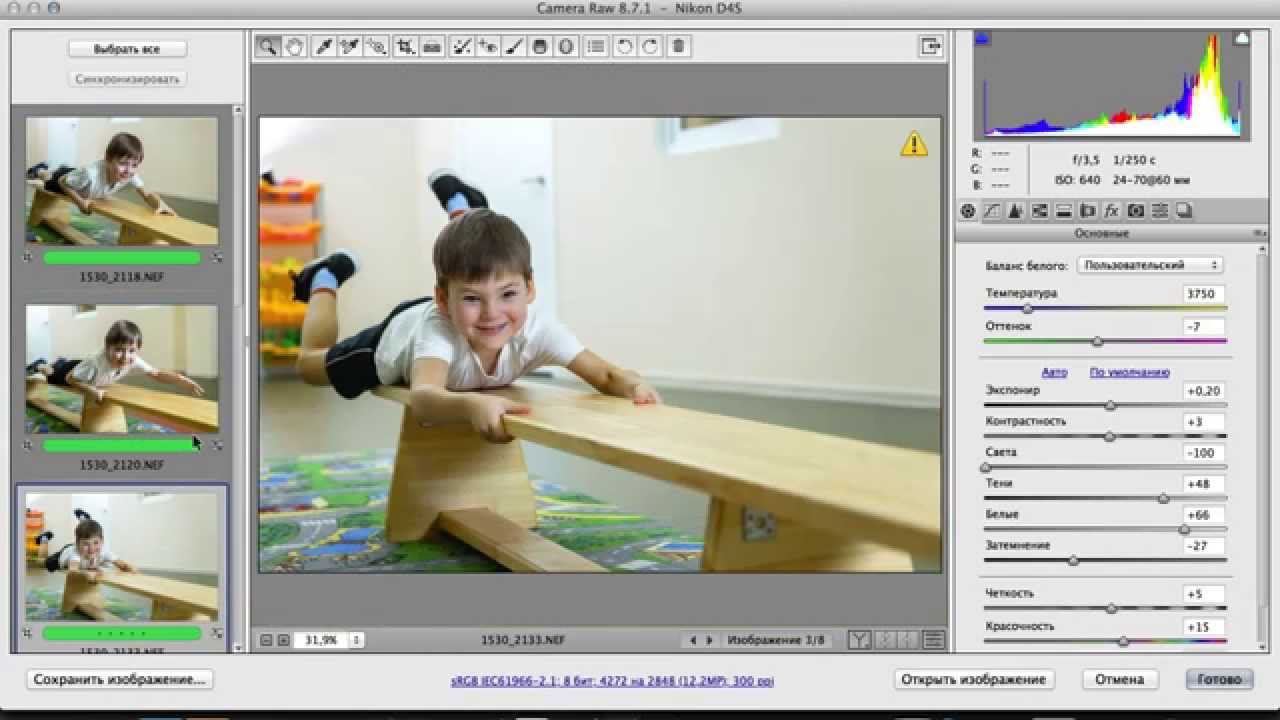Select the Radial Filter tool
The width and height of the screenshot is (1280, 720).
[x=566, y=46]
